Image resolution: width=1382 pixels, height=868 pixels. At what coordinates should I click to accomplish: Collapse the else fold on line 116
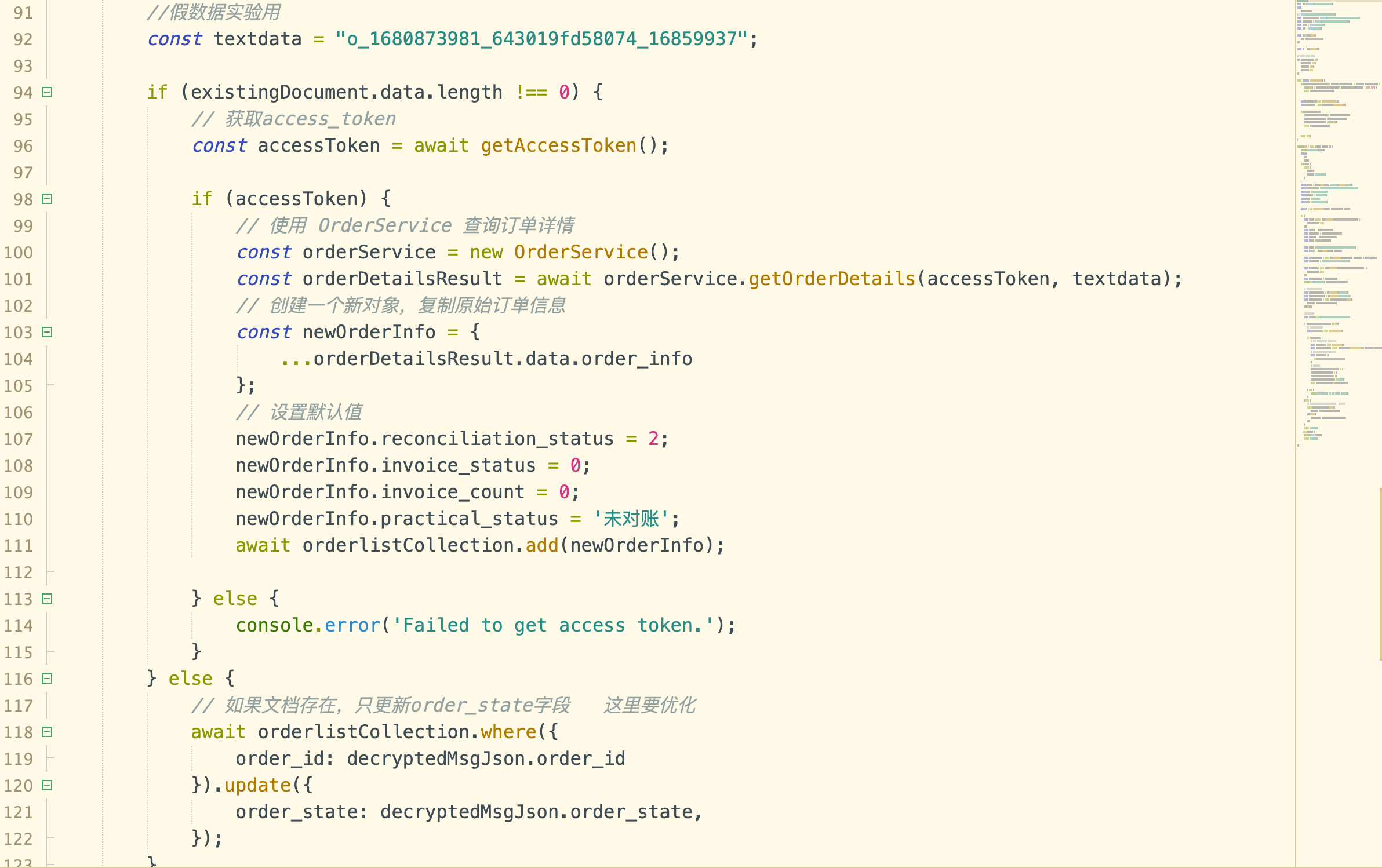coord(48,679)
